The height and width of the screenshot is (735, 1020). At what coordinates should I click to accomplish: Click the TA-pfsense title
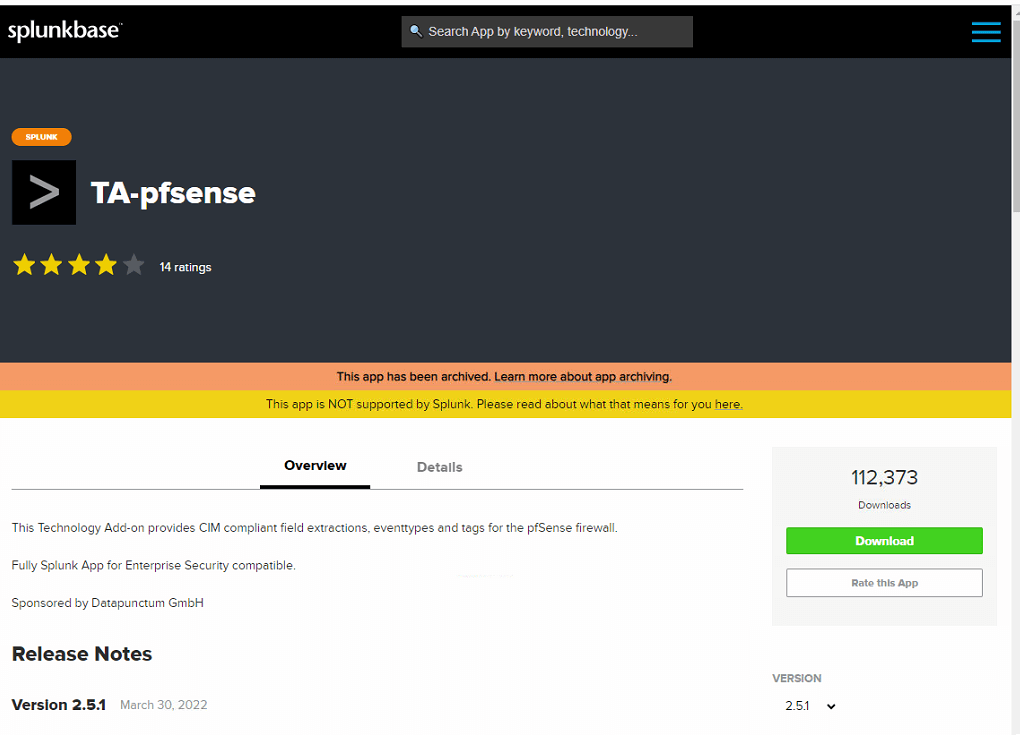click(173, 193)
